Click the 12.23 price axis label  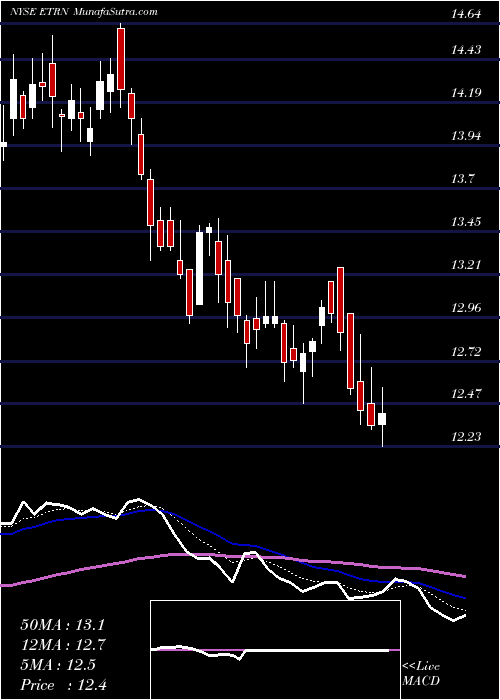[467, 437]
